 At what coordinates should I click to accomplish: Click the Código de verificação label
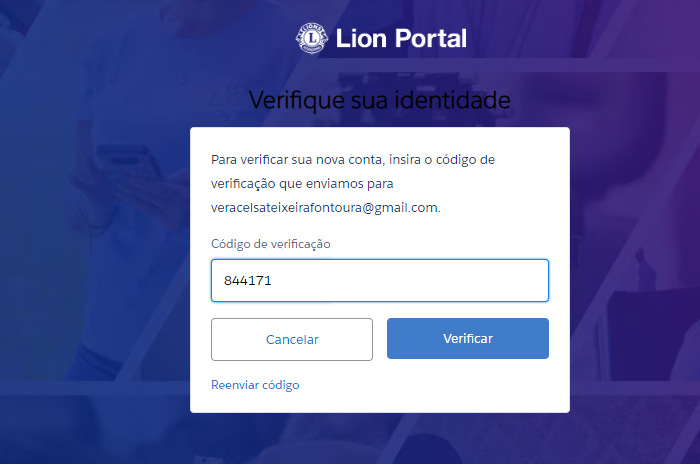pos(271,244)
